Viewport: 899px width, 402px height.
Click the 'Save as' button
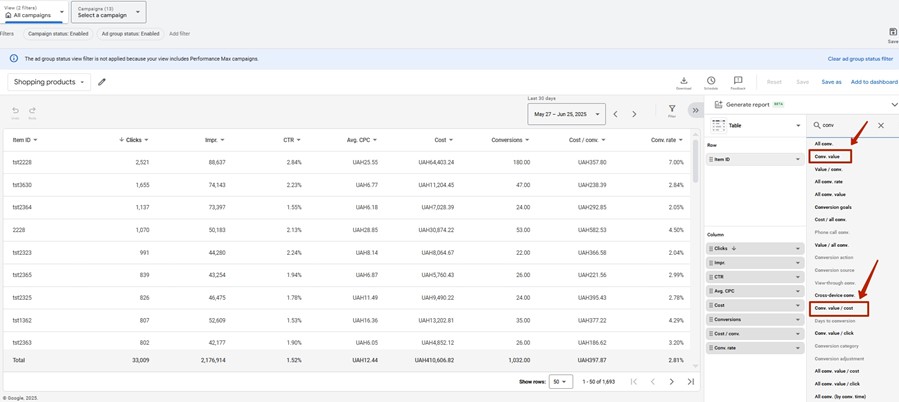[831, 82]
